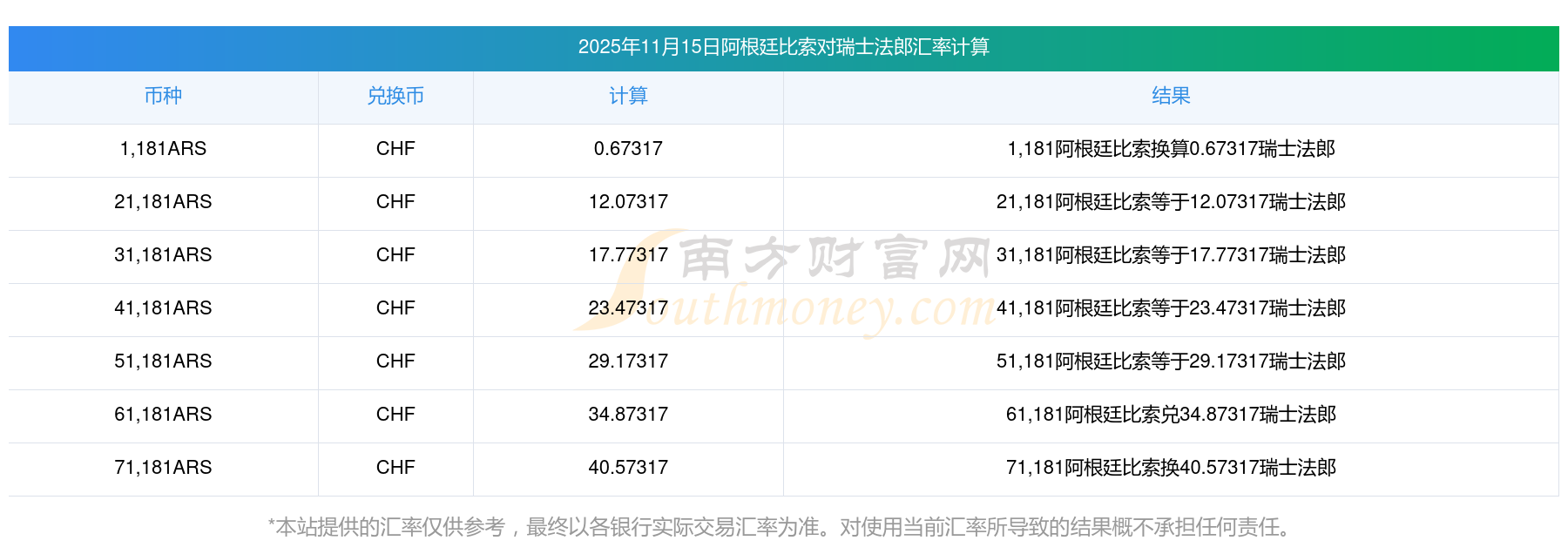Click result '61,181阿根廷比索兑34.87317瑞士法郎'
This screenshot has width=1568, height=554.
(1171, 415)
